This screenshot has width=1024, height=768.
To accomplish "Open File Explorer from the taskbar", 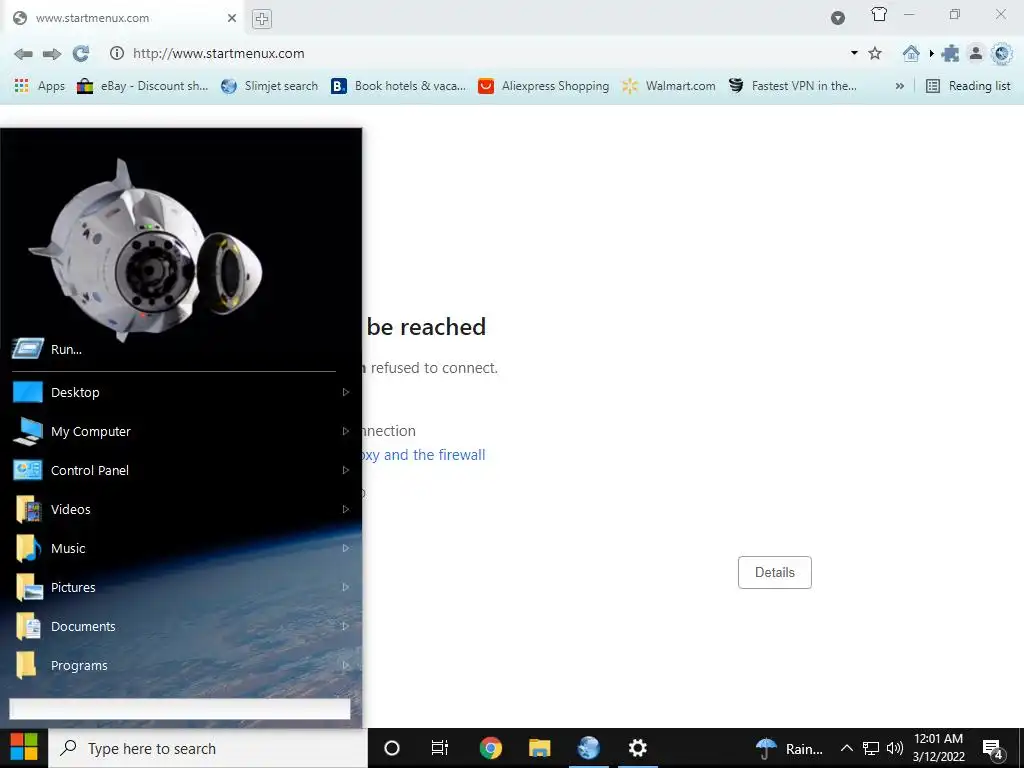I will 539,748.
